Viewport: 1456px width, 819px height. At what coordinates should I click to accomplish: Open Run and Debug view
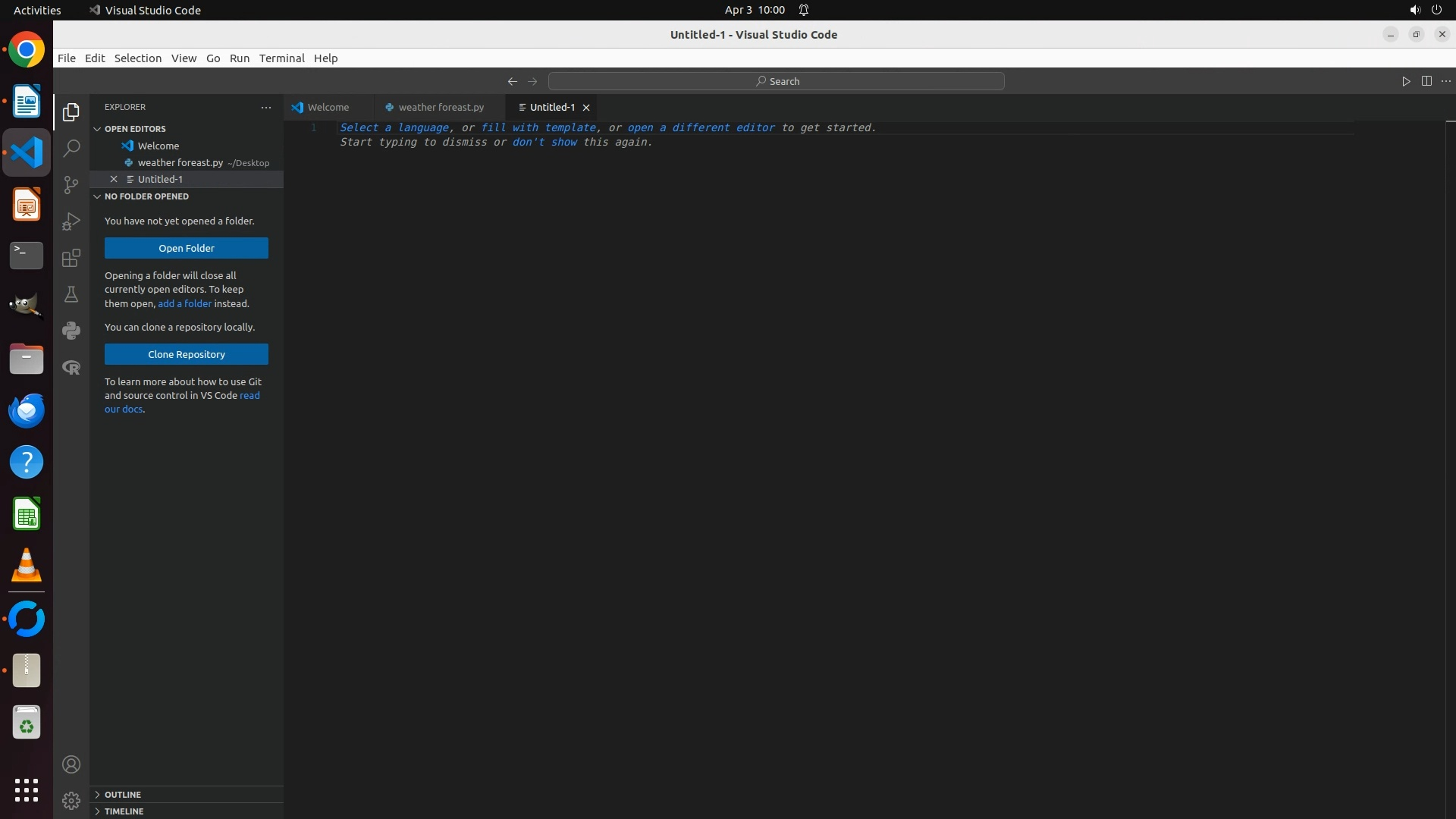(71, 221)
